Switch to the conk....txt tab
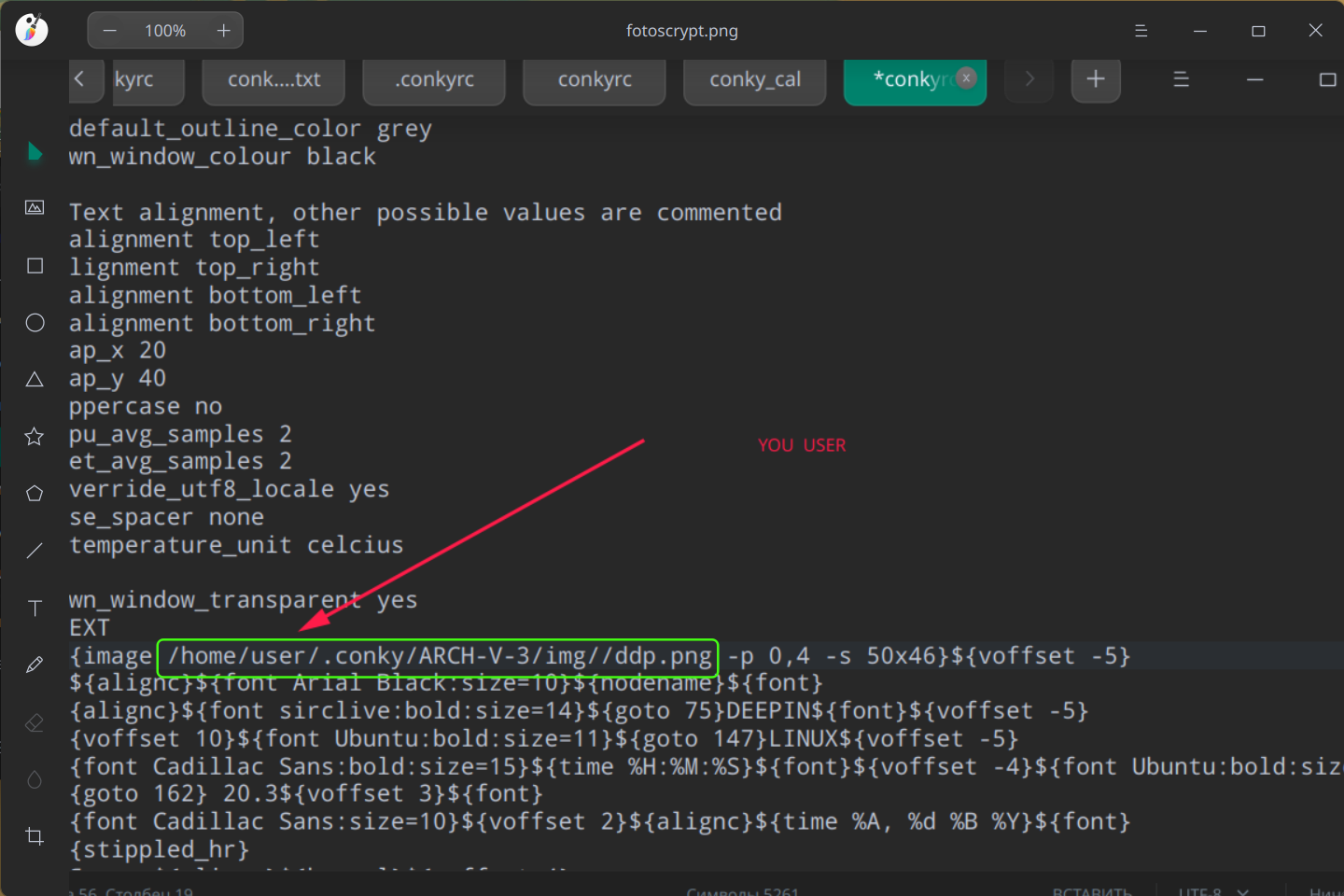The height and width of the screenshot is (896, 1344). tap(273, 80)
